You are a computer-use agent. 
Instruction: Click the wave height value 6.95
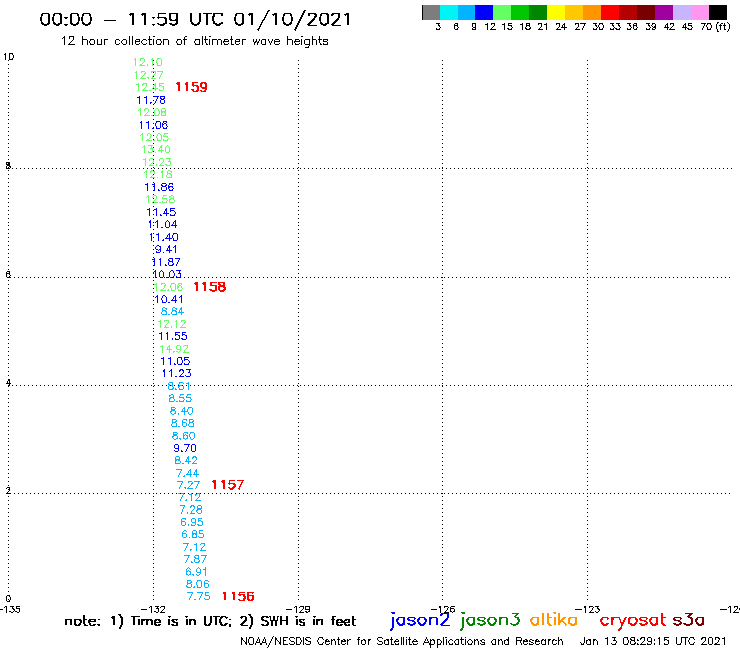pyautogui.click(x=192, y=523)
